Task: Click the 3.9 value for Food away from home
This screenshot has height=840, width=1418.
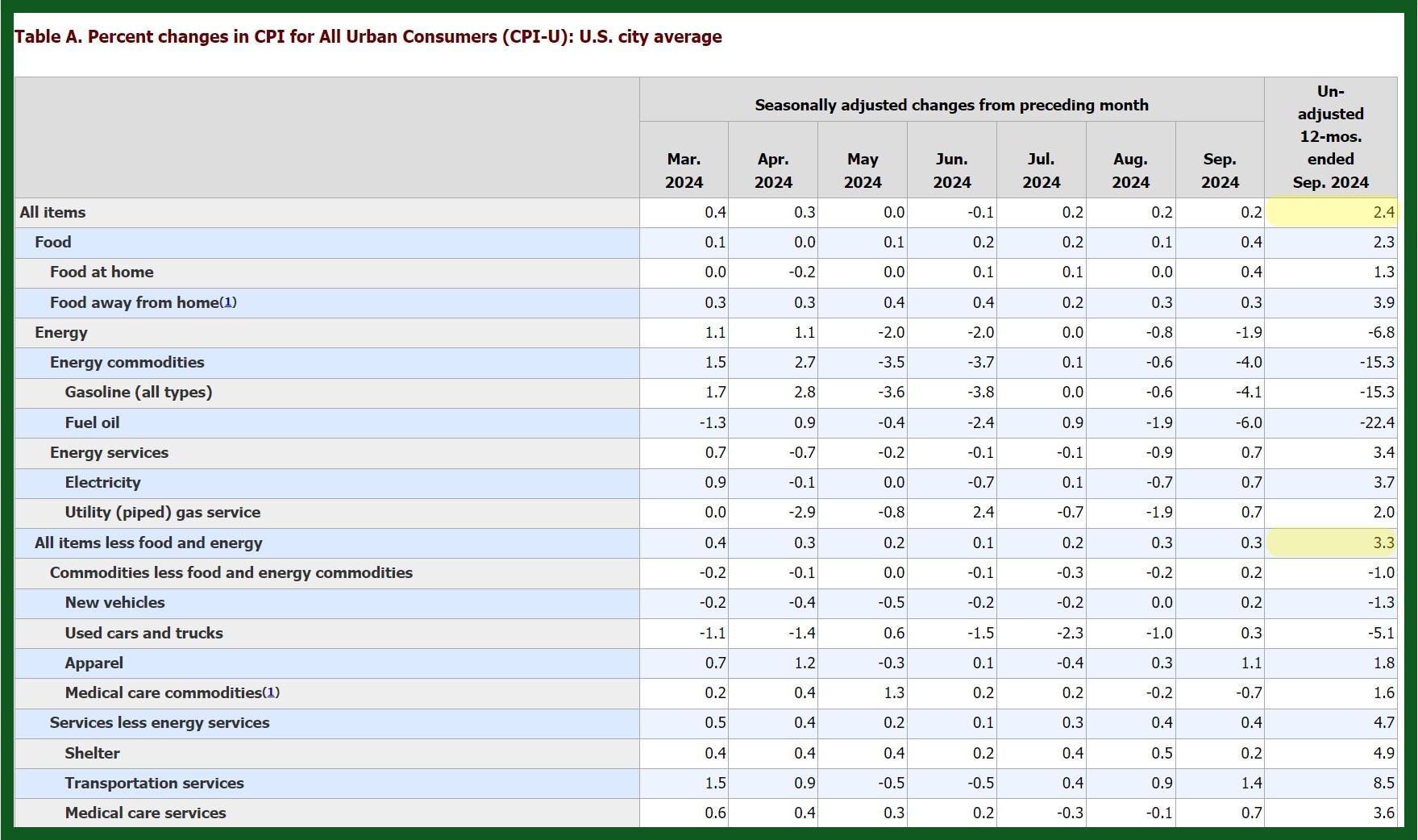Action: click(x=1383, y=302)
